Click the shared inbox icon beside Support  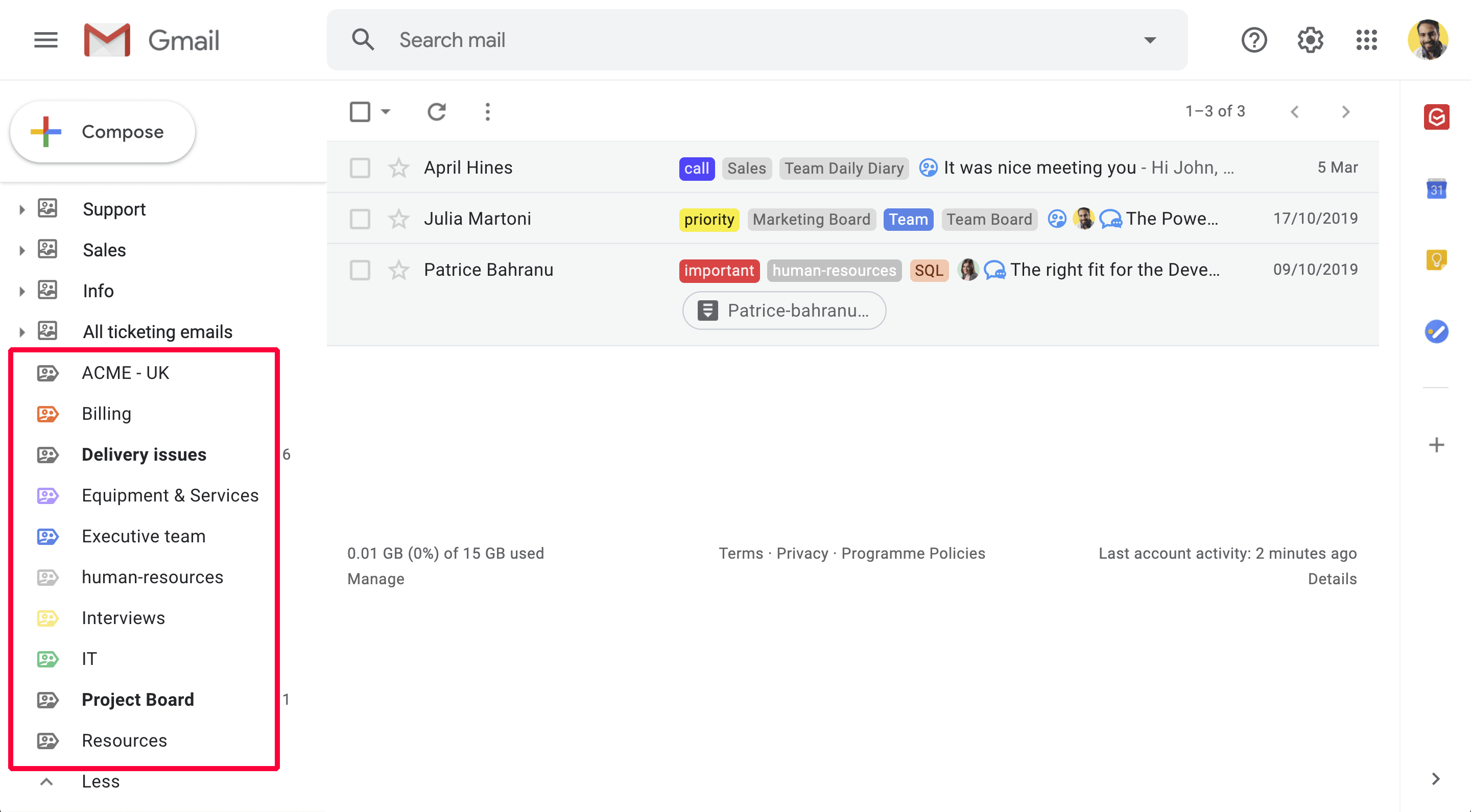tap(48, 208)
